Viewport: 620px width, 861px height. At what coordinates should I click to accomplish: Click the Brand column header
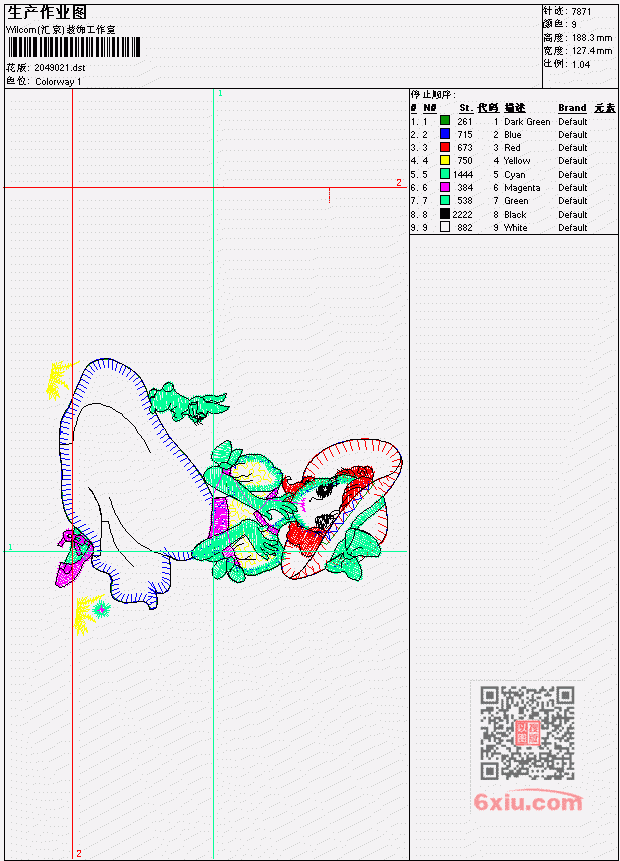[572, 108]
